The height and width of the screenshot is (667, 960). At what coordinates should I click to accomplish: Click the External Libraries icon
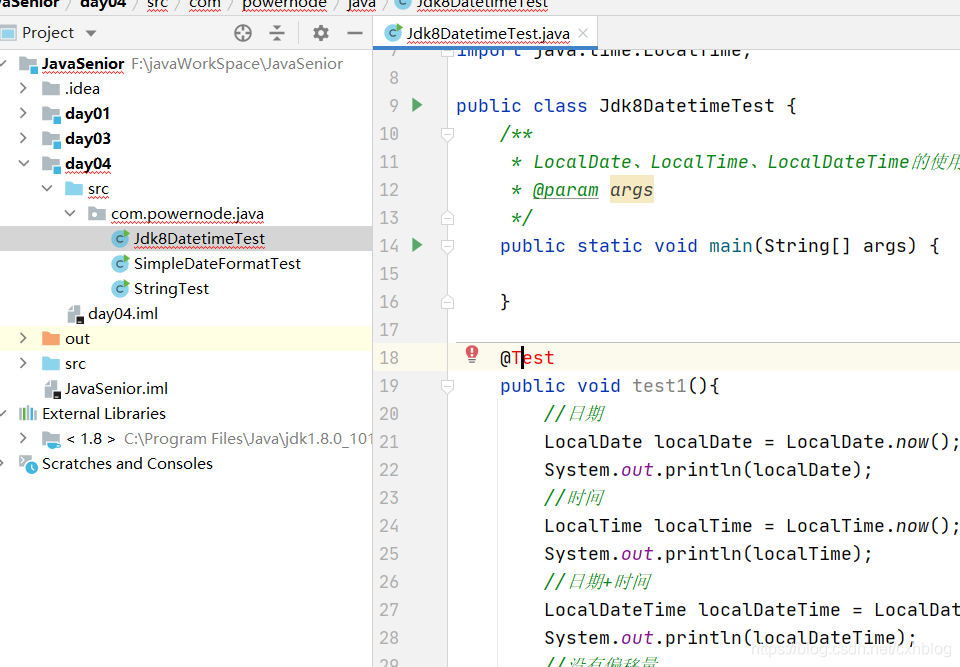(28, 413)
